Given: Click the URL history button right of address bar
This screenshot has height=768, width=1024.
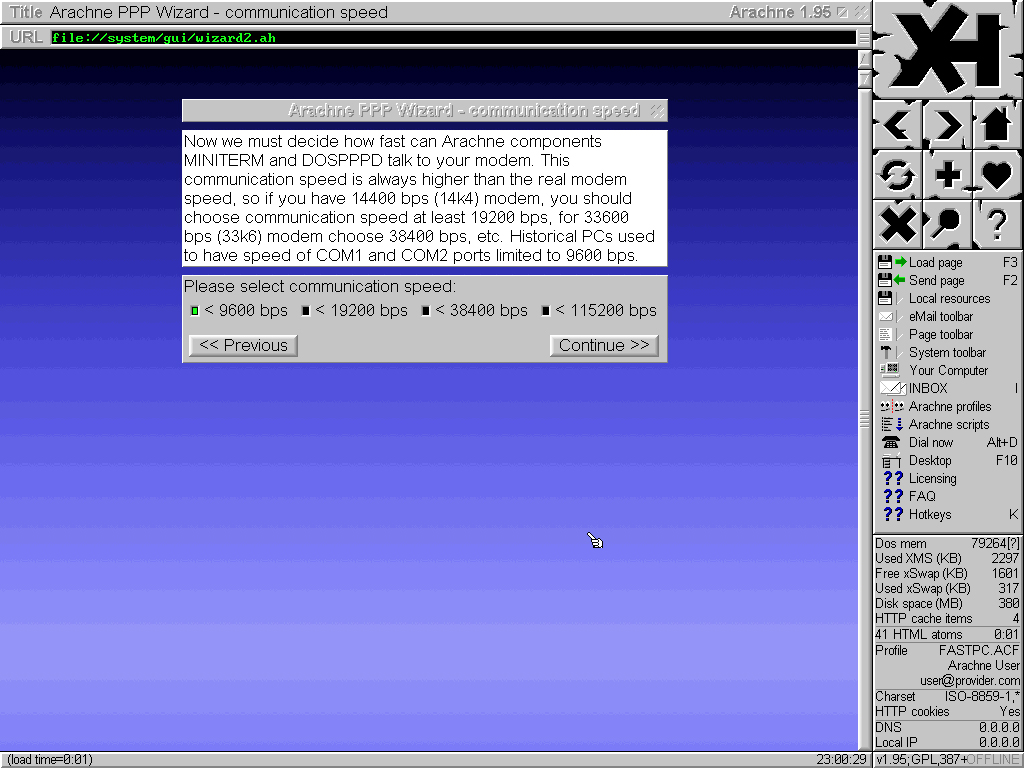Looking at the screenshot, I should click(863, 38).
